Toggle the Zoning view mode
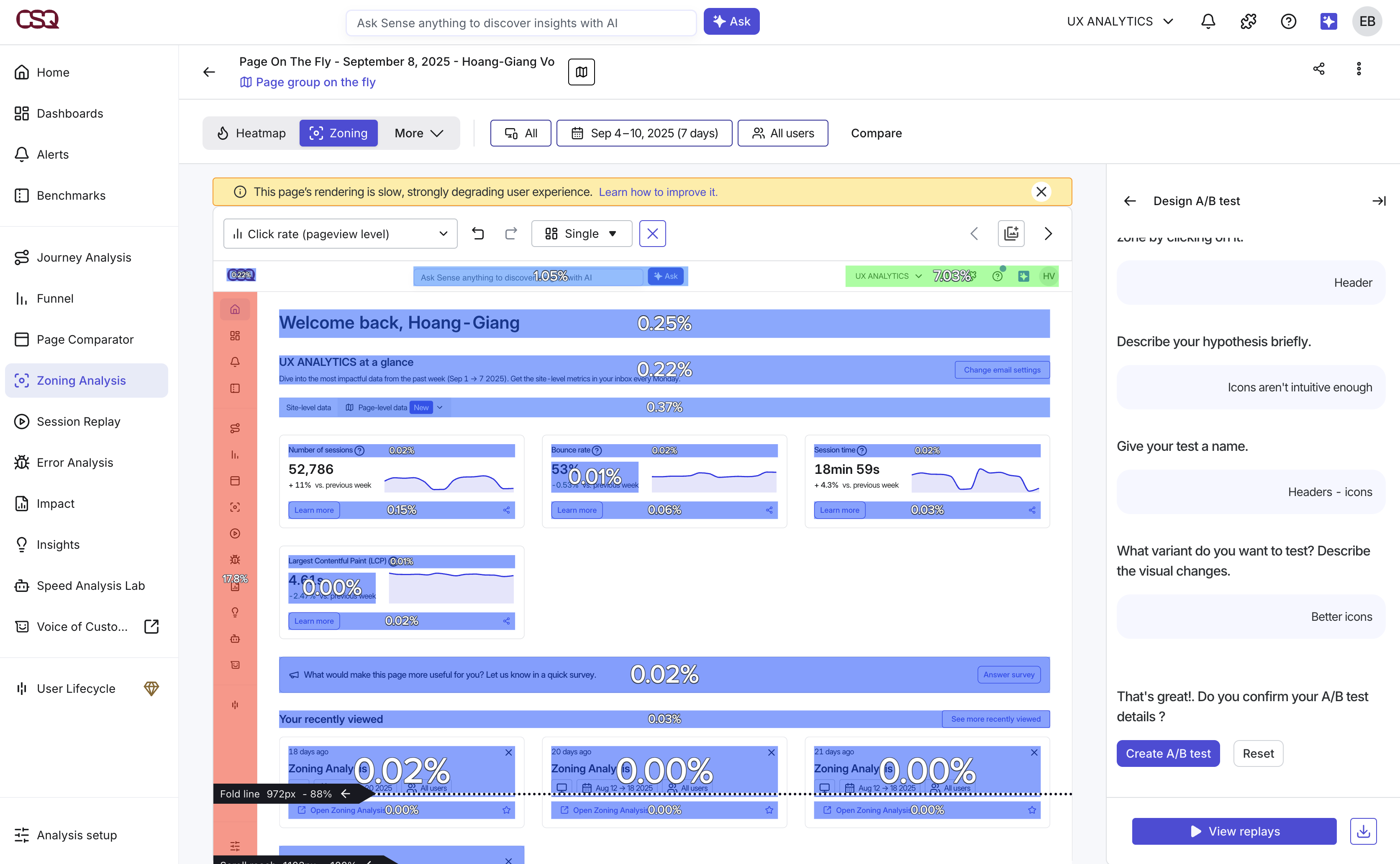 (x=338, y=133)
